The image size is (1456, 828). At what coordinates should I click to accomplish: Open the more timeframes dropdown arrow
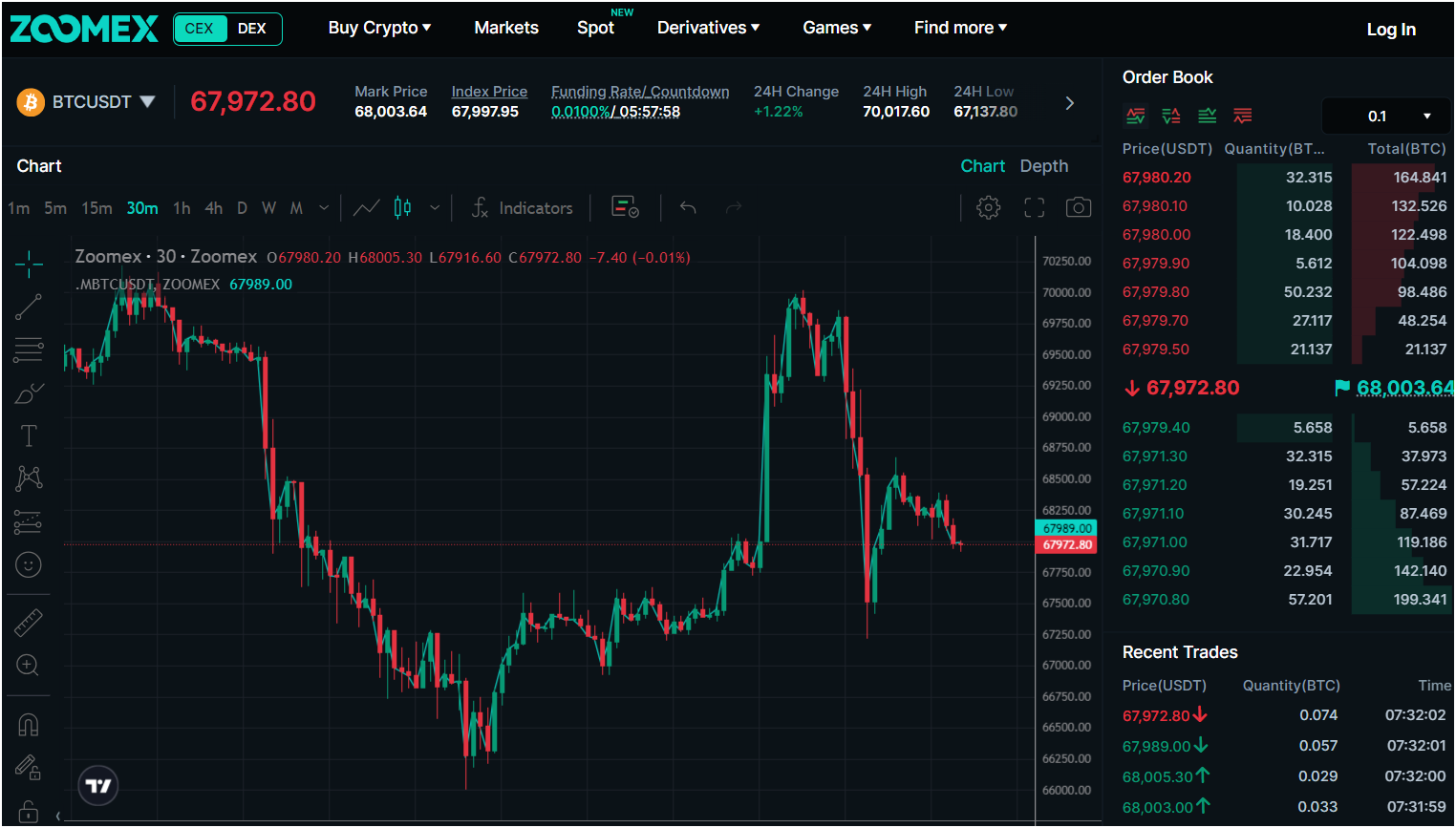tap(324, 208)
